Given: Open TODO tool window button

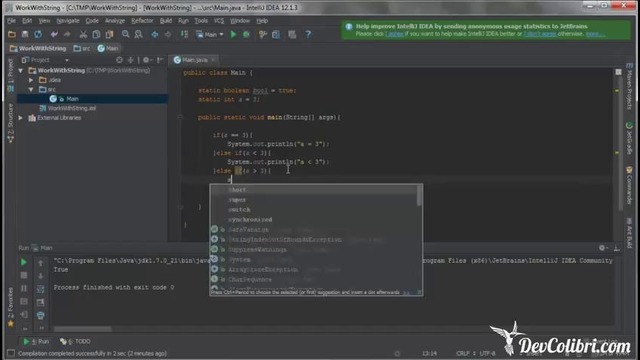Looking at the screenshot, I should (x=76, y=342).
